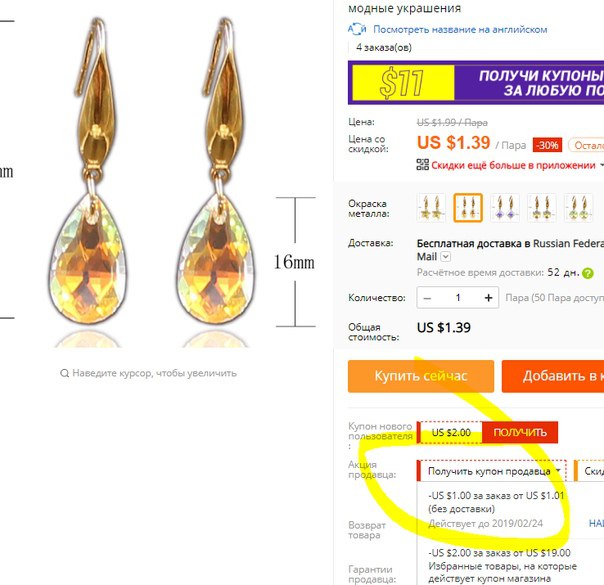604x585 pixels.
Task: Select the highlighted teardrop earring variant
Action: tap(468, 208)
